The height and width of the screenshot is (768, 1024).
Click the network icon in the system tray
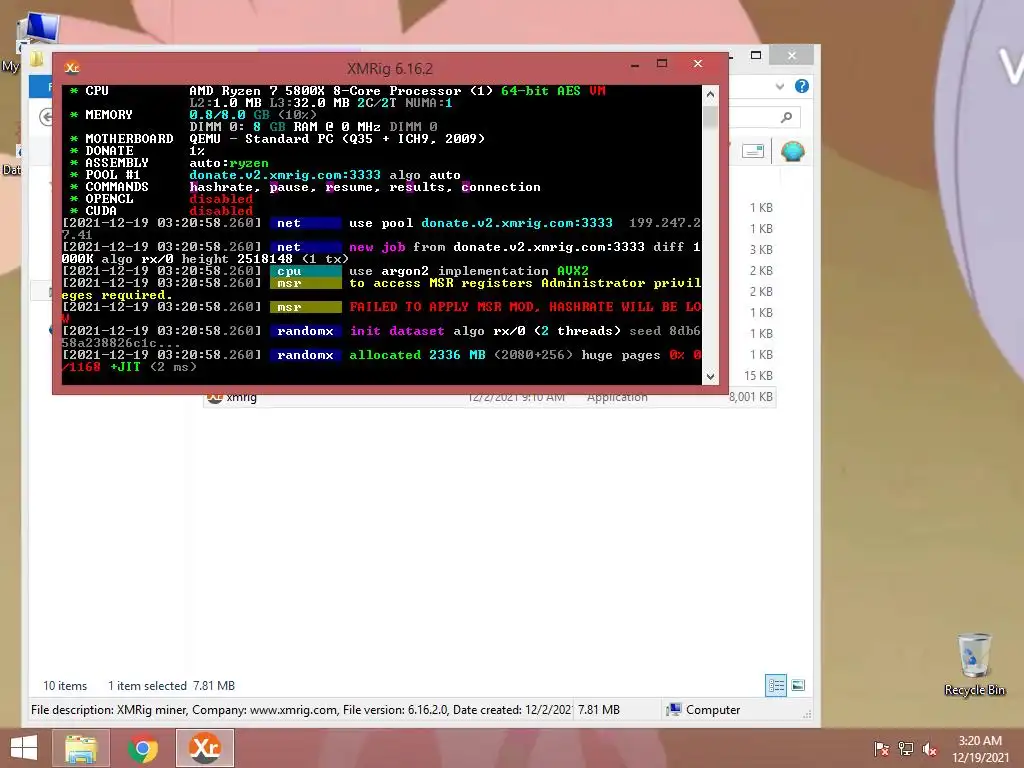coord(905,749)
